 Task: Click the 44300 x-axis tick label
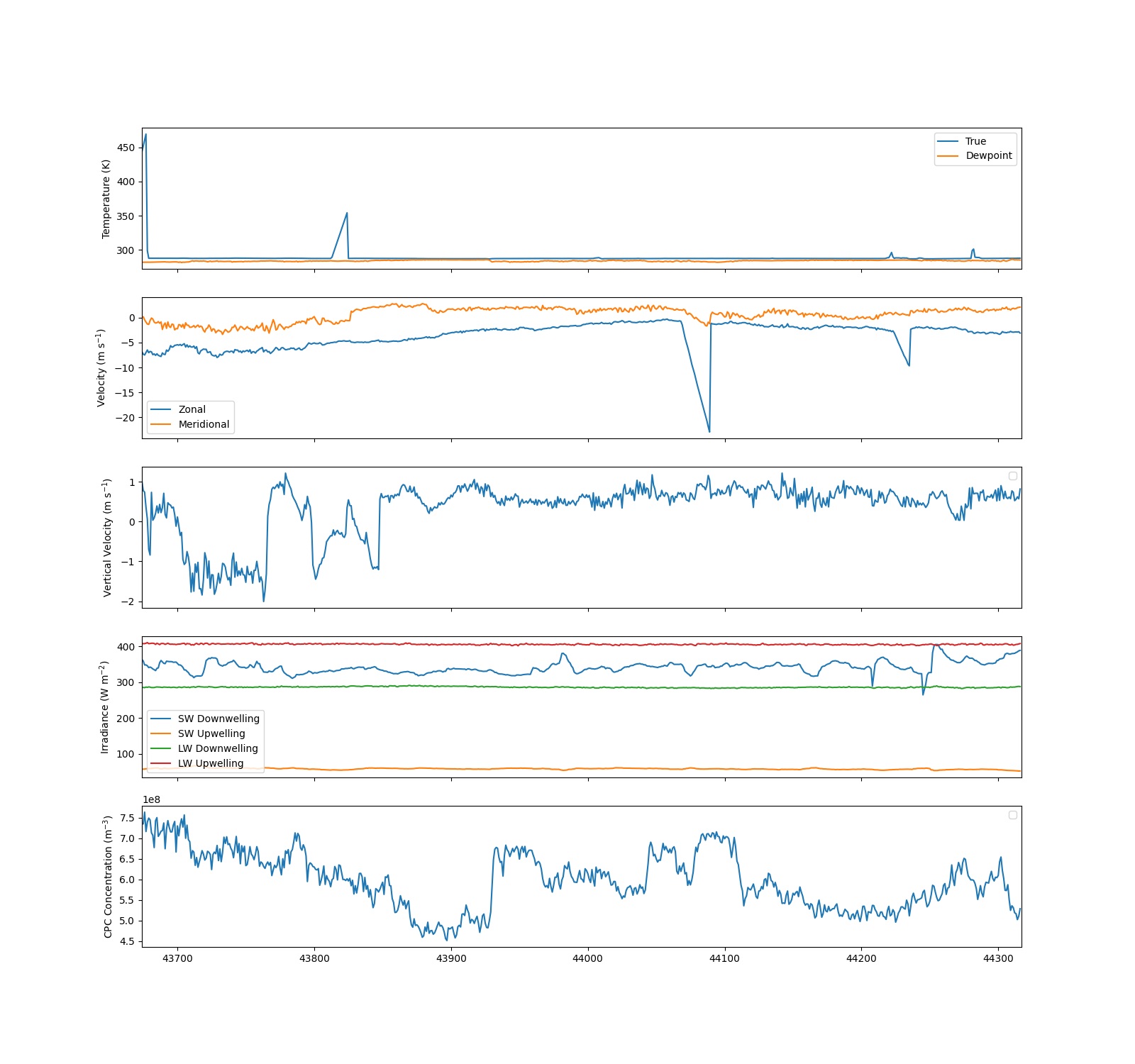[x=998, y=958]
